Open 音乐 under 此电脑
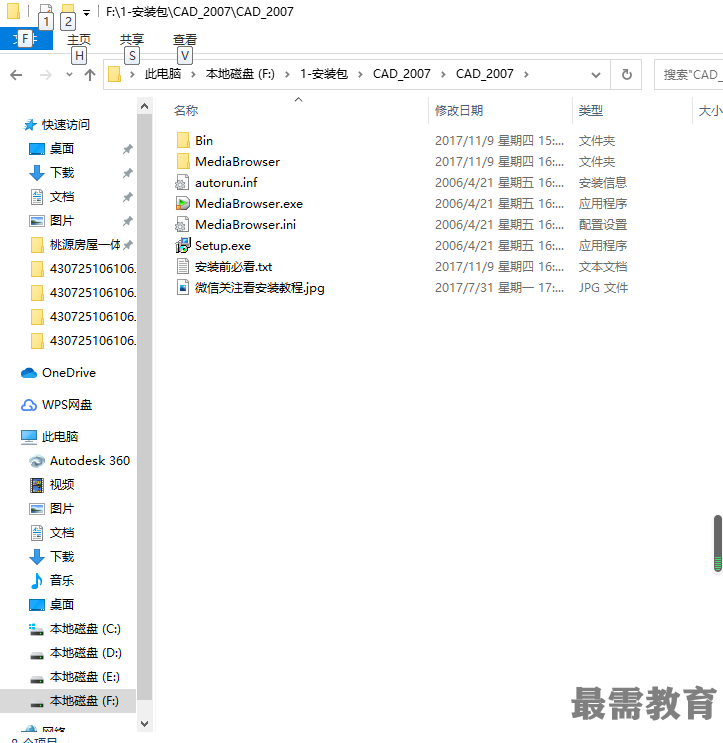This screenshot has width=723, height=743. (x=62, y=580)
